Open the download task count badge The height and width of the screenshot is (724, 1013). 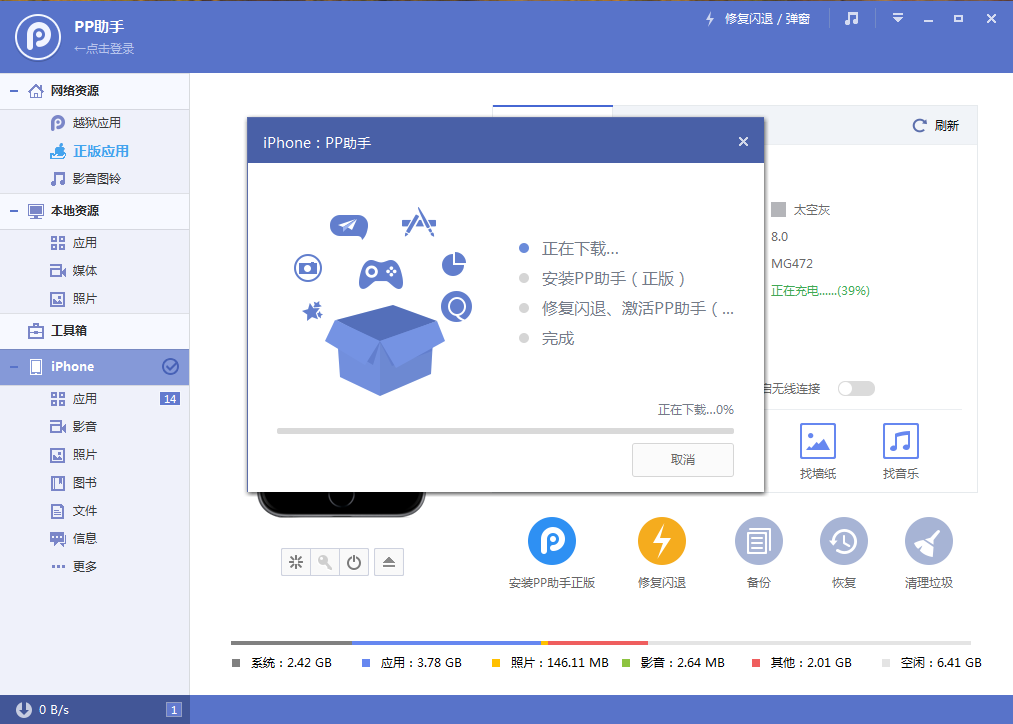tap(173, 710)
